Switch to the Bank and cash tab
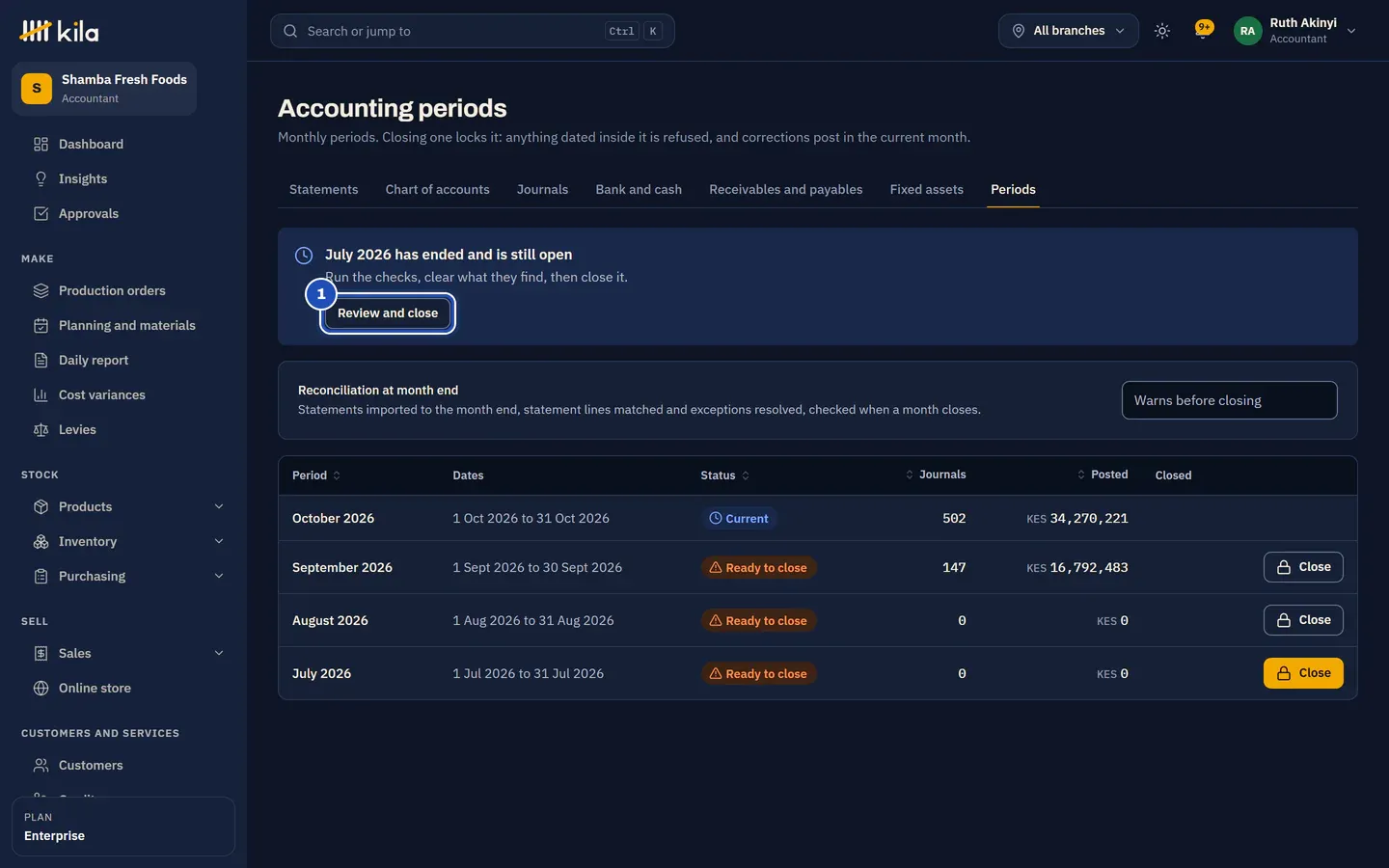This screenshot has height=868, width=1389. coord(639,189)
